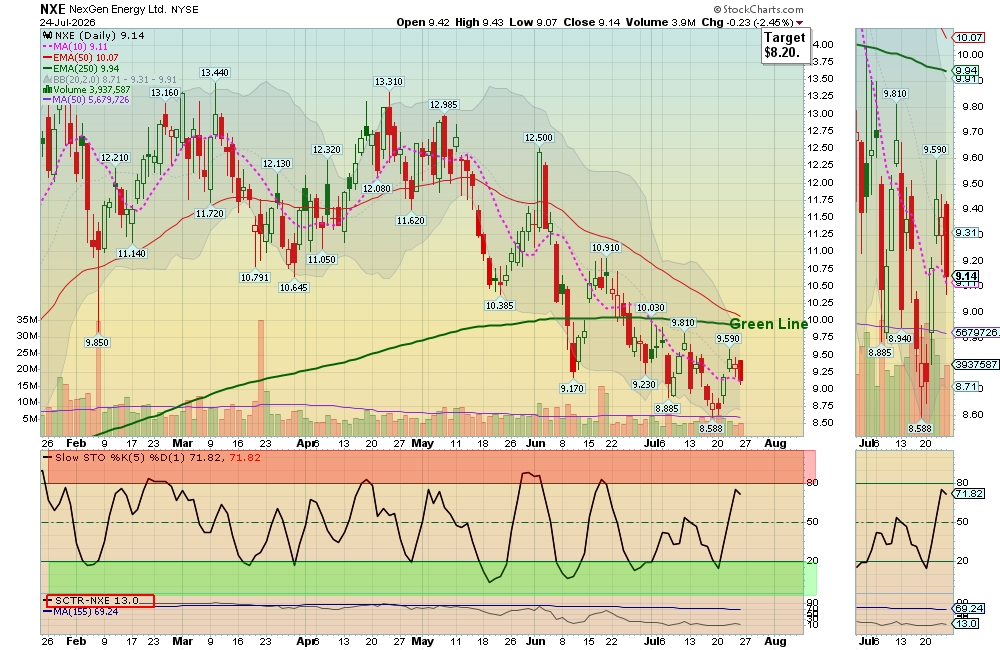Click the 69.24 SCTR average tag

(969, 609)
